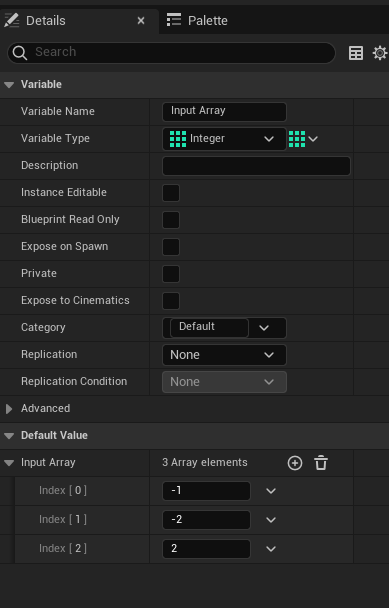
Task: Expand the Advanced section
Action: (x=9, y=409)
